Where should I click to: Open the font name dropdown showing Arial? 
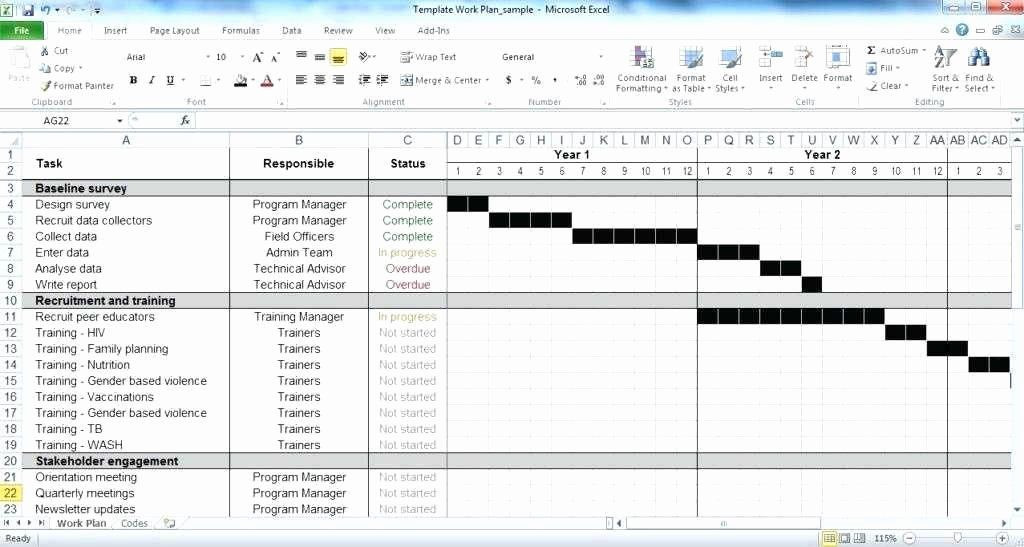pos(208,57)
